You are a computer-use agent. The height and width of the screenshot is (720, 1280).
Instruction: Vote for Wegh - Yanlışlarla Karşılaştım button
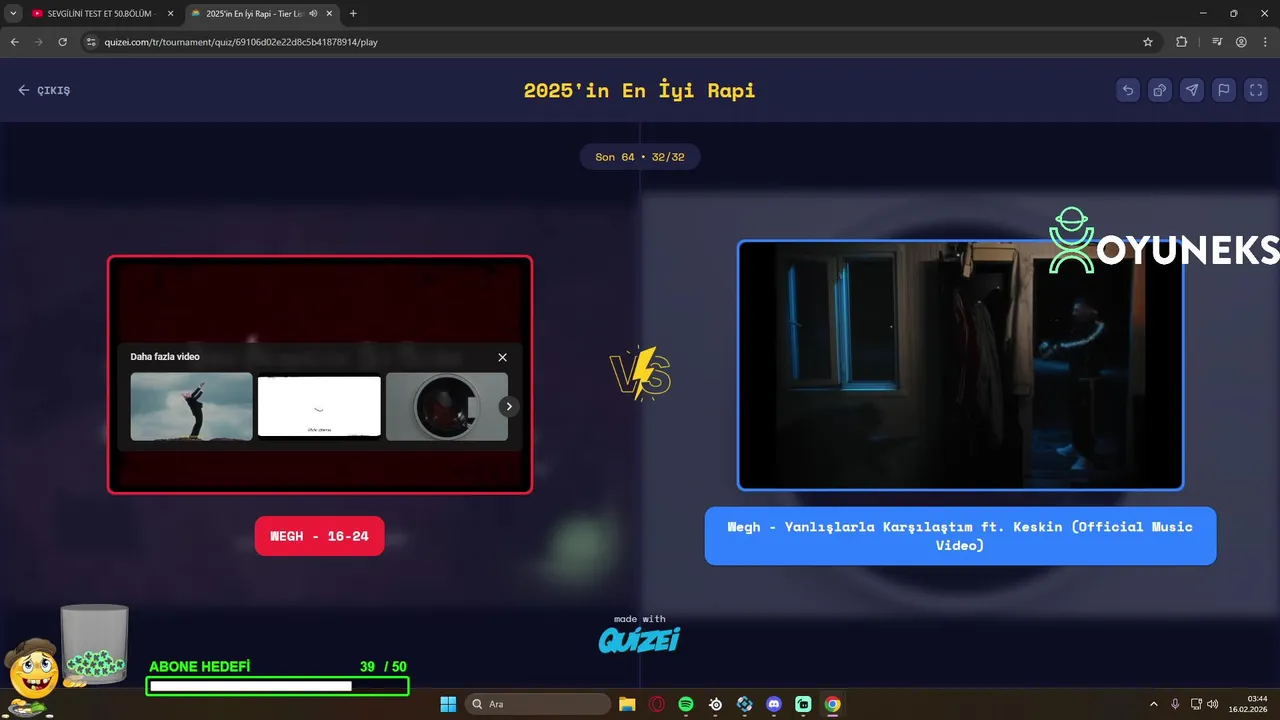pos(960,536)
